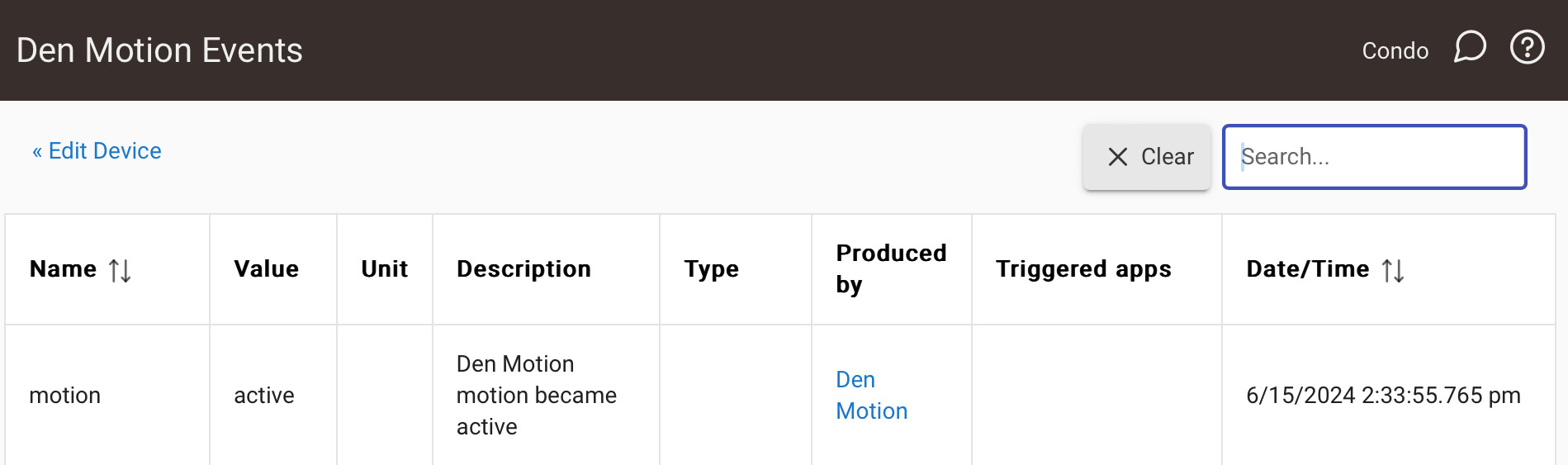Focus the Search input field

coord(1374,157)
